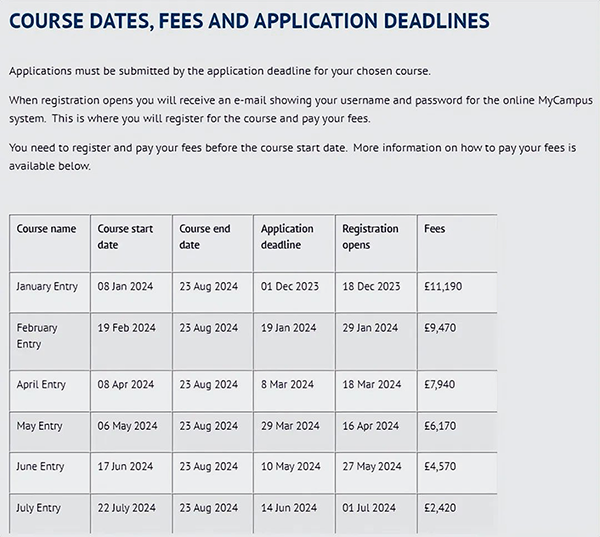Select the 01 Dec 2023 application deadline
Image resolution: width=600 pixels, height=537 pixels.
coord(290,286)
